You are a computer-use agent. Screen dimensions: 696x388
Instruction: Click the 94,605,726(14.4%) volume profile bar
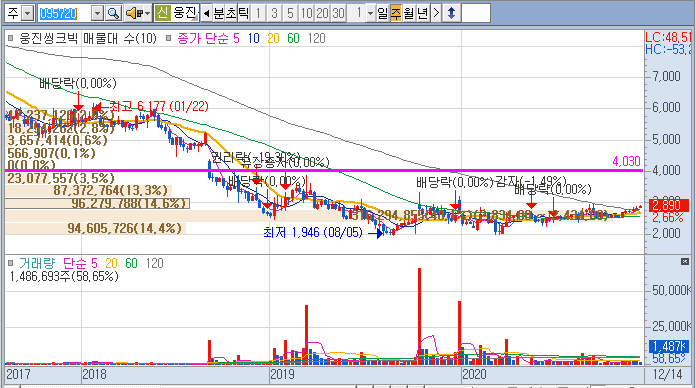(x=95, y=228)
